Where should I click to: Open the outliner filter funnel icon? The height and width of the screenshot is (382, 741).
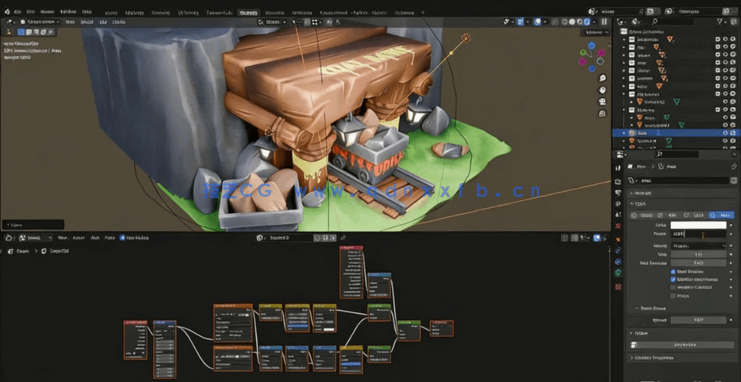tap(720, 22)
